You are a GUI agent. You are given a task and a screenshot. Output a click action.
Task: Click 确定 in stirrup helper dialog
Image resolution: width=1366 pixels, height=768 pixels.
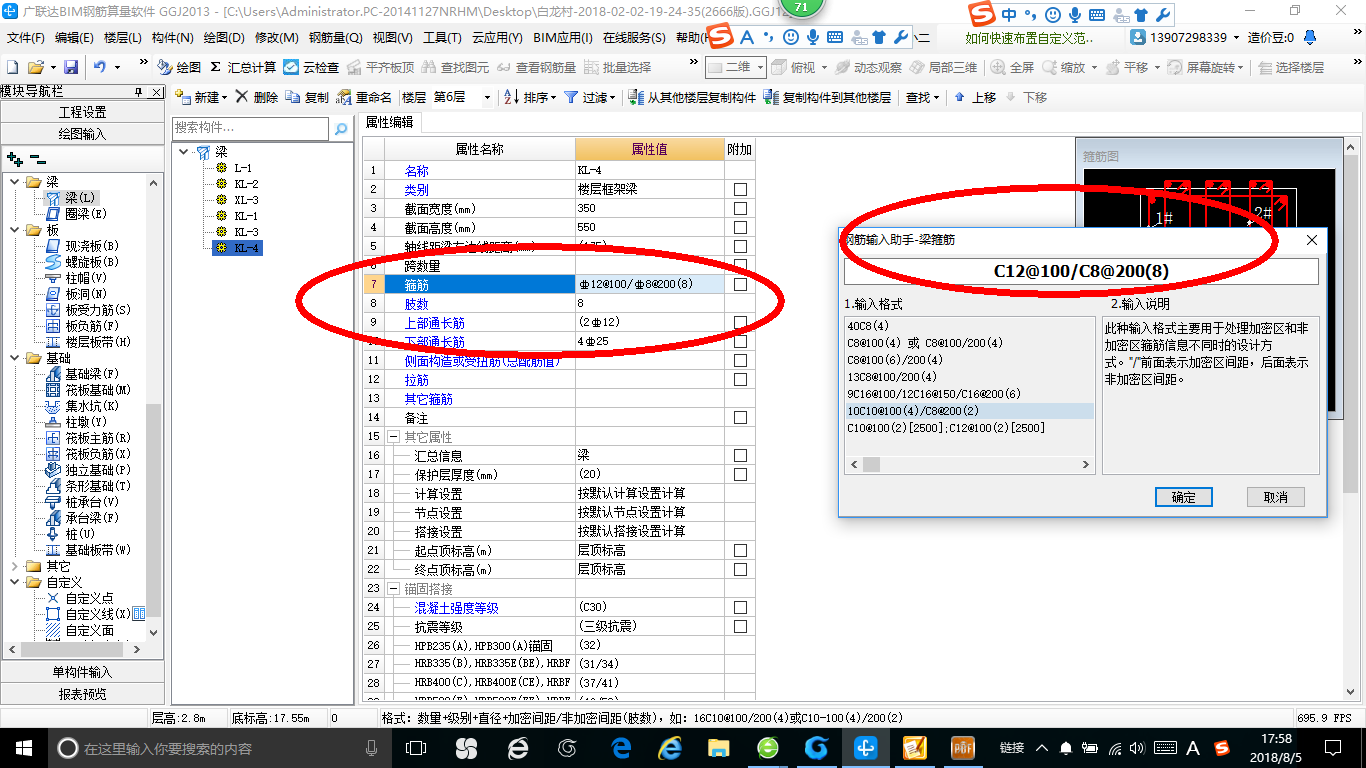(x=1184, y=497)
